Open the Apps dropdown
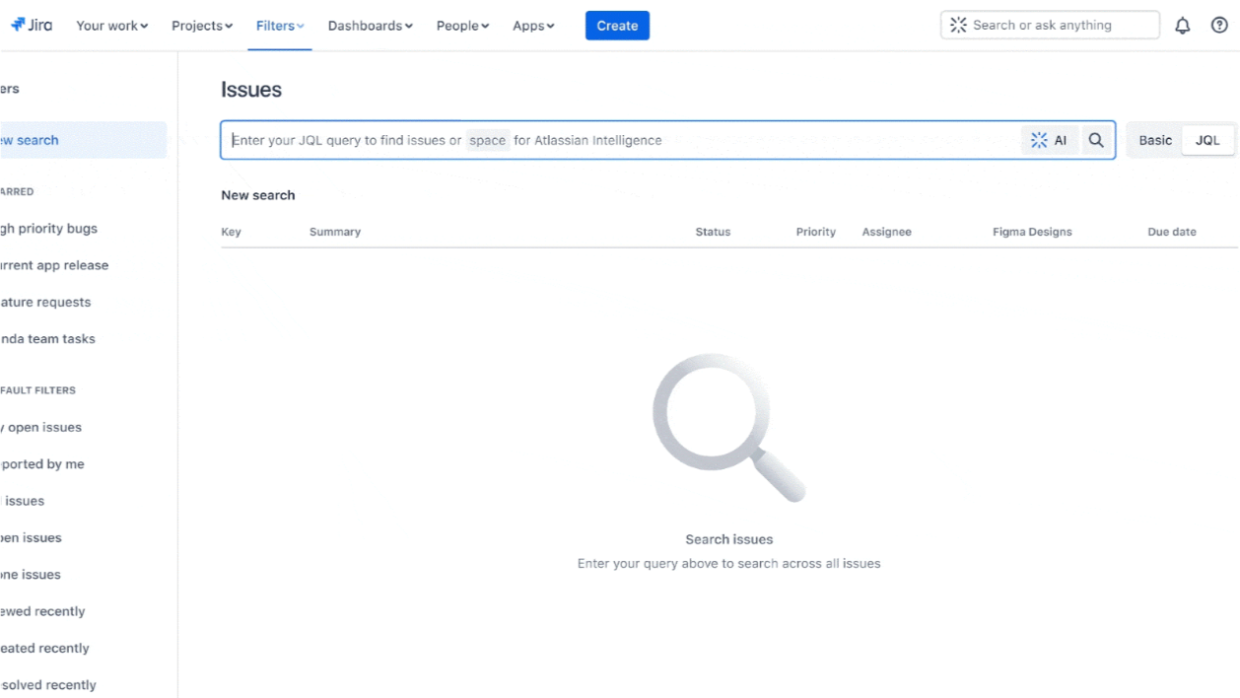This screenshot has height=698, width=1240. 533,25
